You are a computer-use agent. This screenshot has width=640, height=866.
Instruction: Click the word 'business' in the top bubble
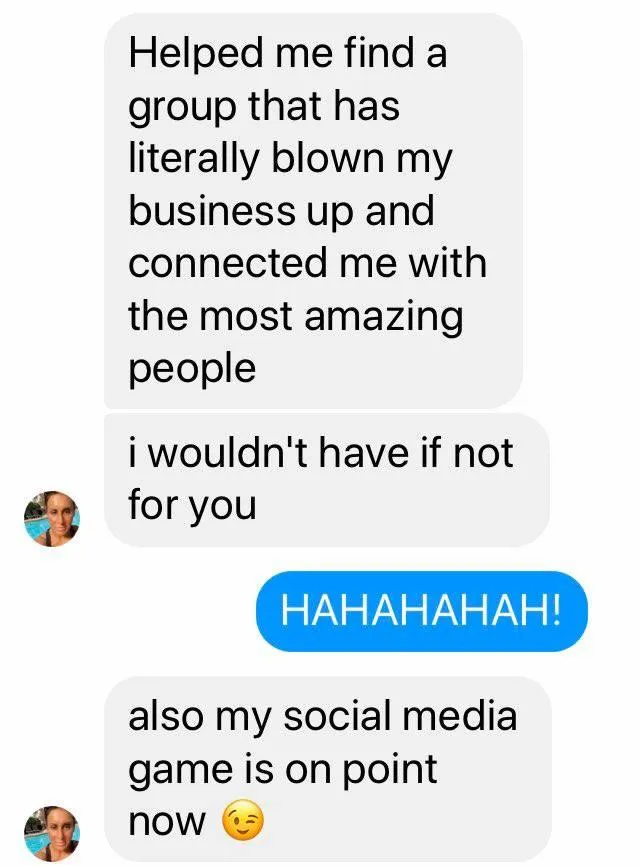click(213, 210)
